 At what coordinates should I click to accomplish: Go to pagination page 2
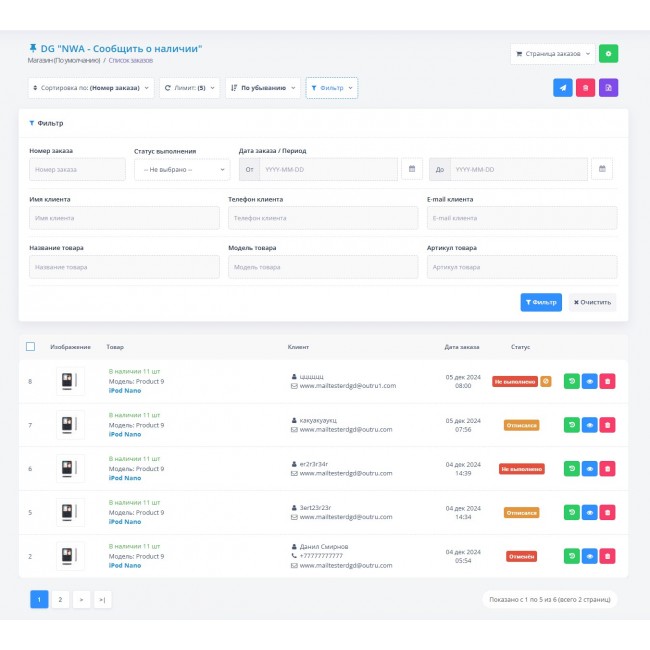coord(60,599)
